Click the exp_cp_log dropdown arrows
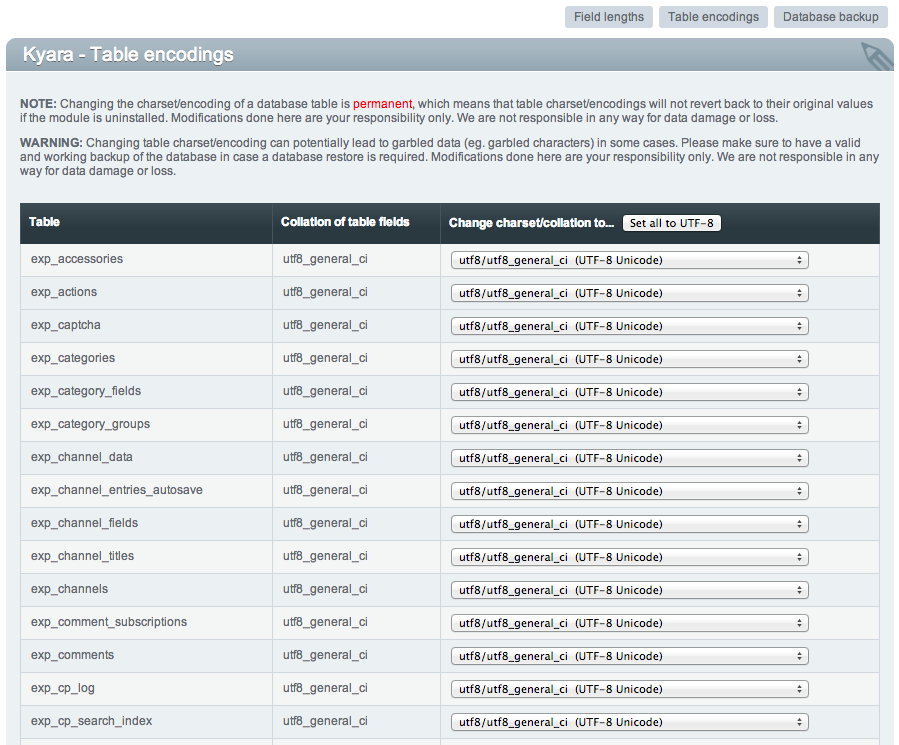Screen dimensions: 899x745 click(x=799, y=689)
